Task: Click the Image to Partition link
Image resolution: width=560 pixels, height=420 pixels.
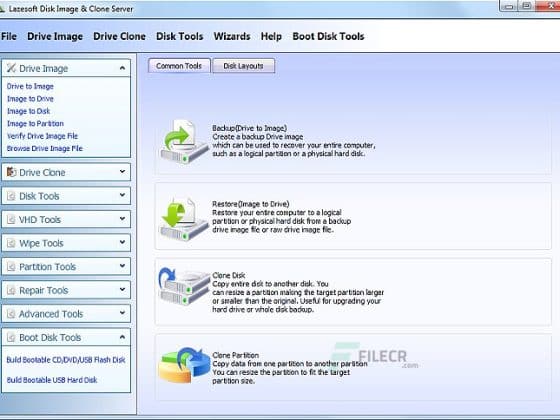Action: coord(35,124)
